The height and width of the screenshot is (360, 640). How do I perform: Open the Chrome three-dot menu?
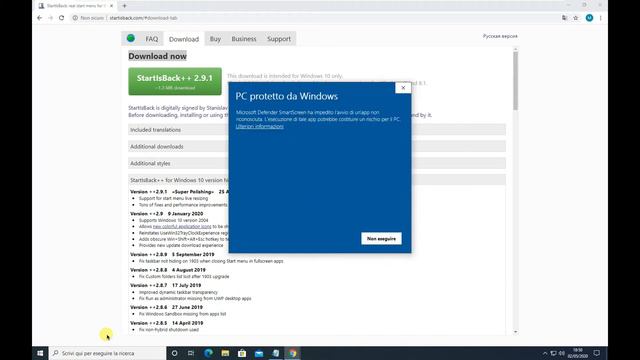[x=600, y=18]
